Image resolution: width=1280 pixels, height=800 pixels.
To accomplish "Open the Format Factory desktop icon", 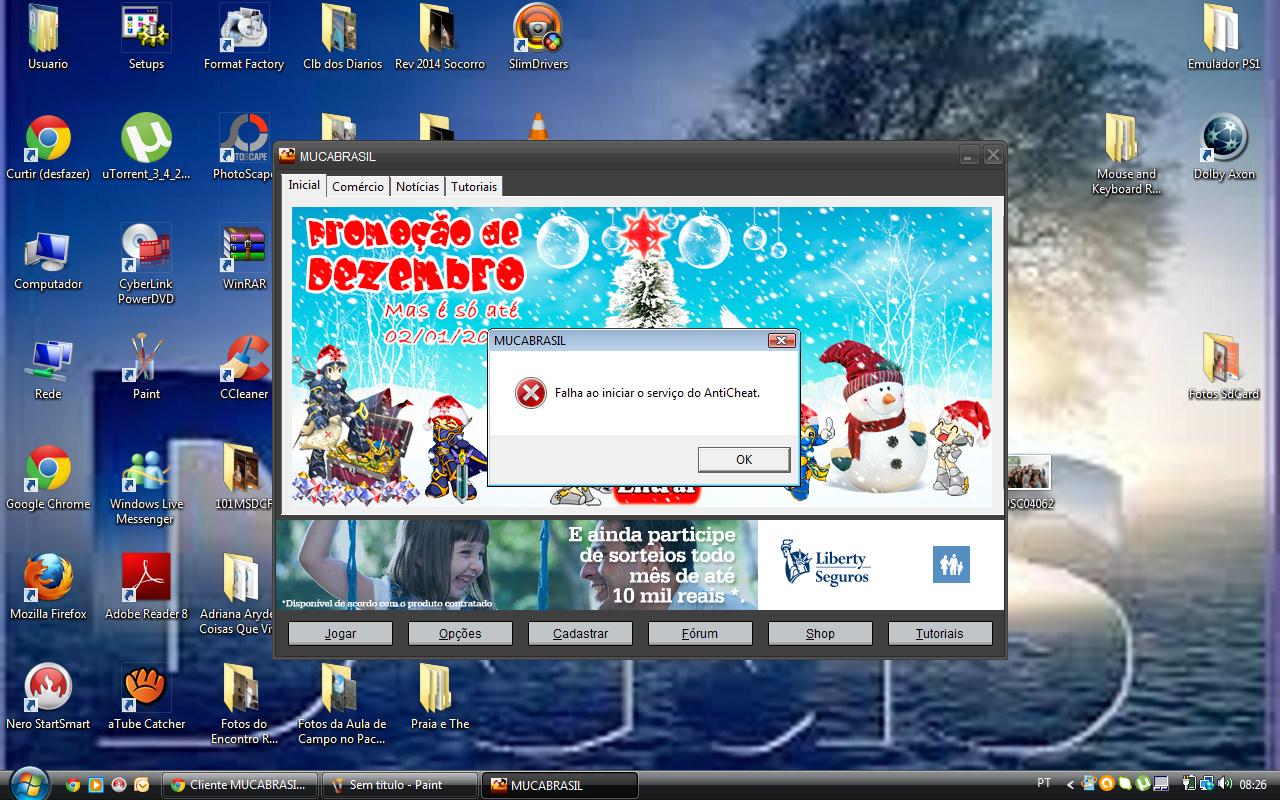I will [243, 33].
